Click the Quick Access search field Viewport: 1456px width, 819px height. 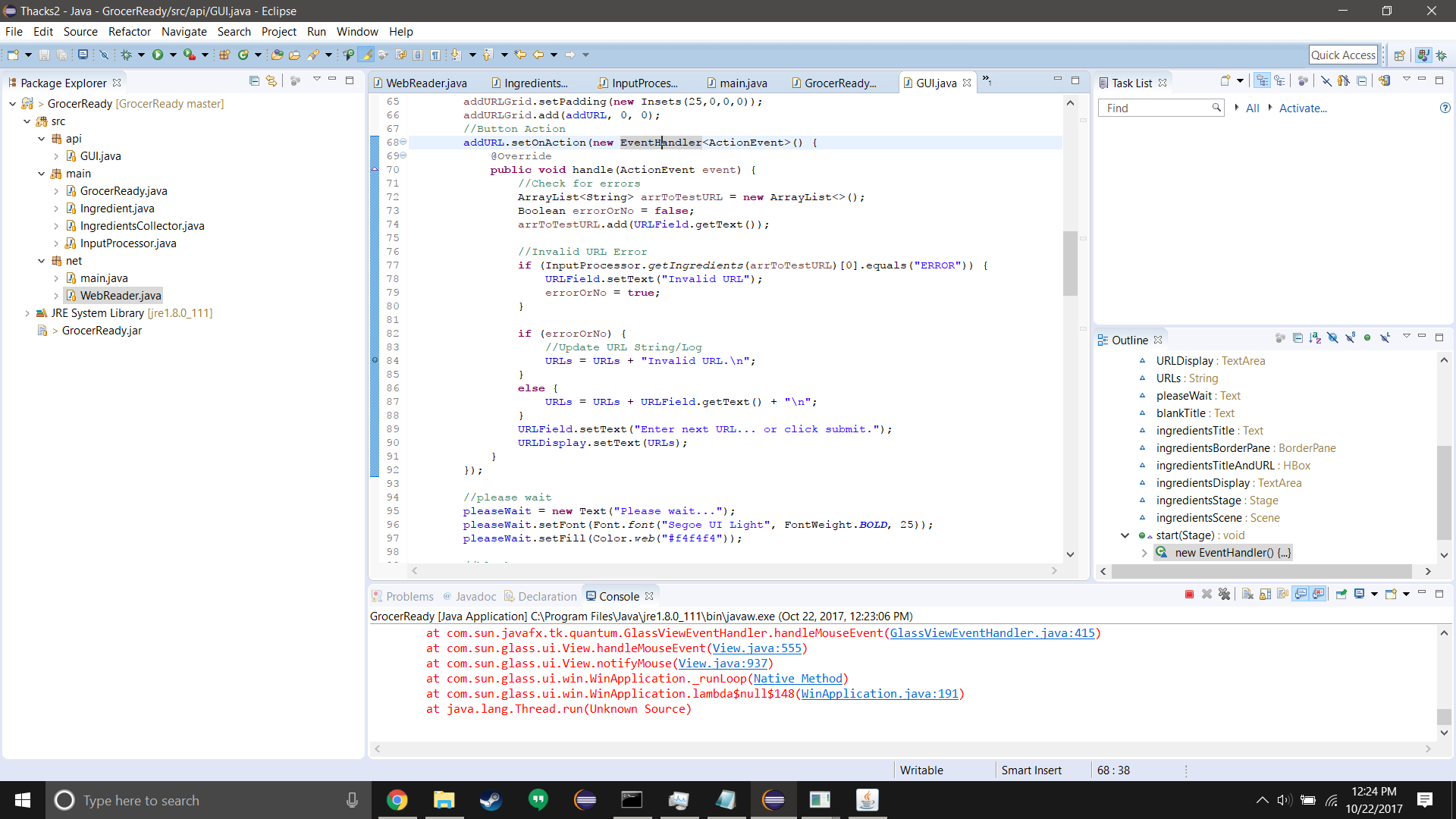coord(1342,55)
